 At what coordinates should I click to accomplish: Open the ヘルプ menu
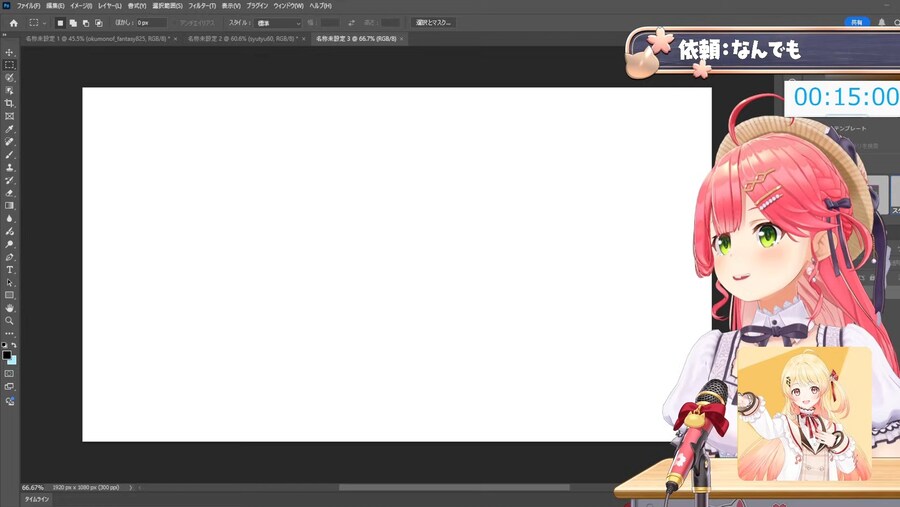[x=320, y=6]
